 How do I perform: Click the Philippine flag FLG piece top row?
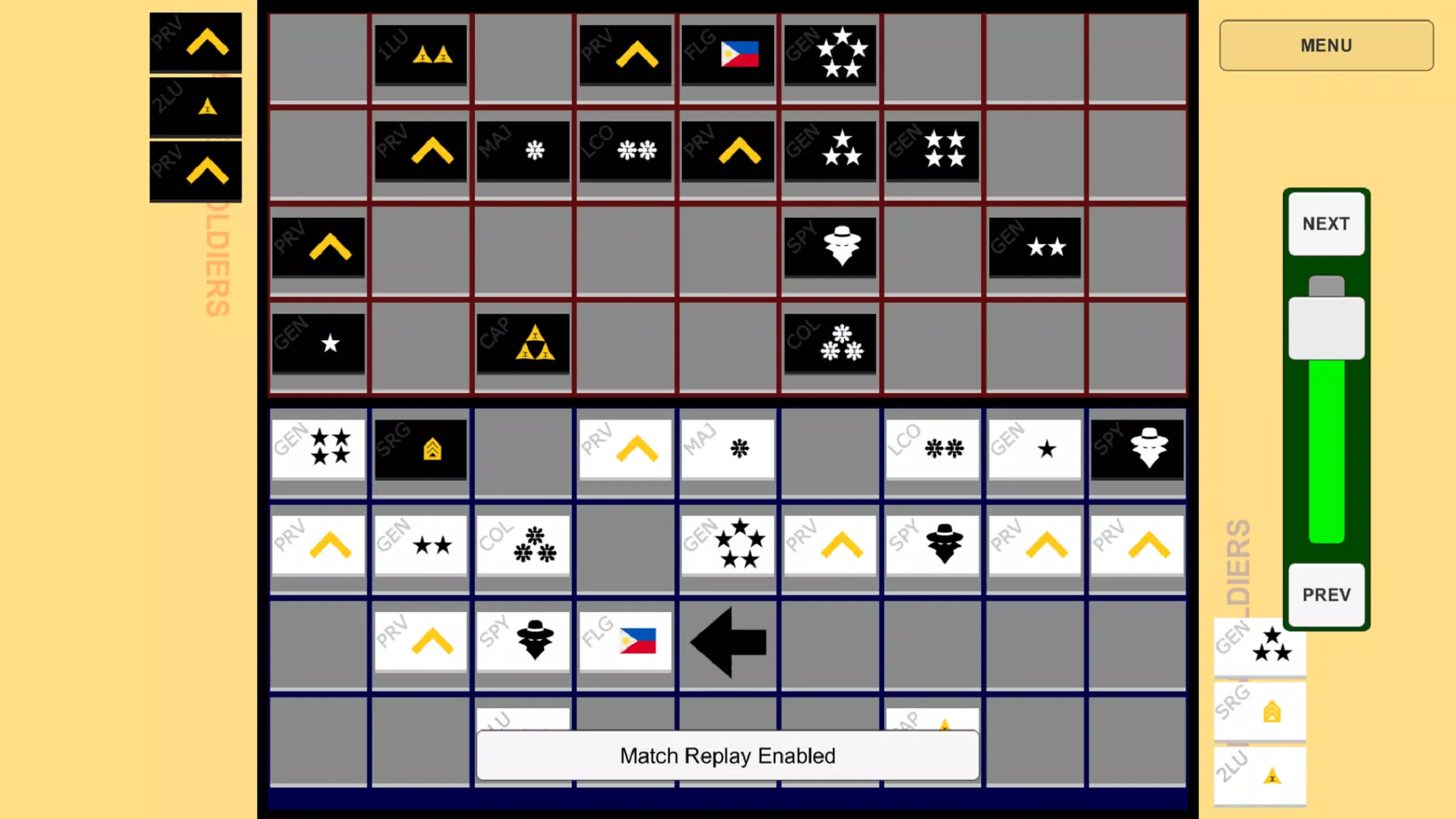point(728,55)
